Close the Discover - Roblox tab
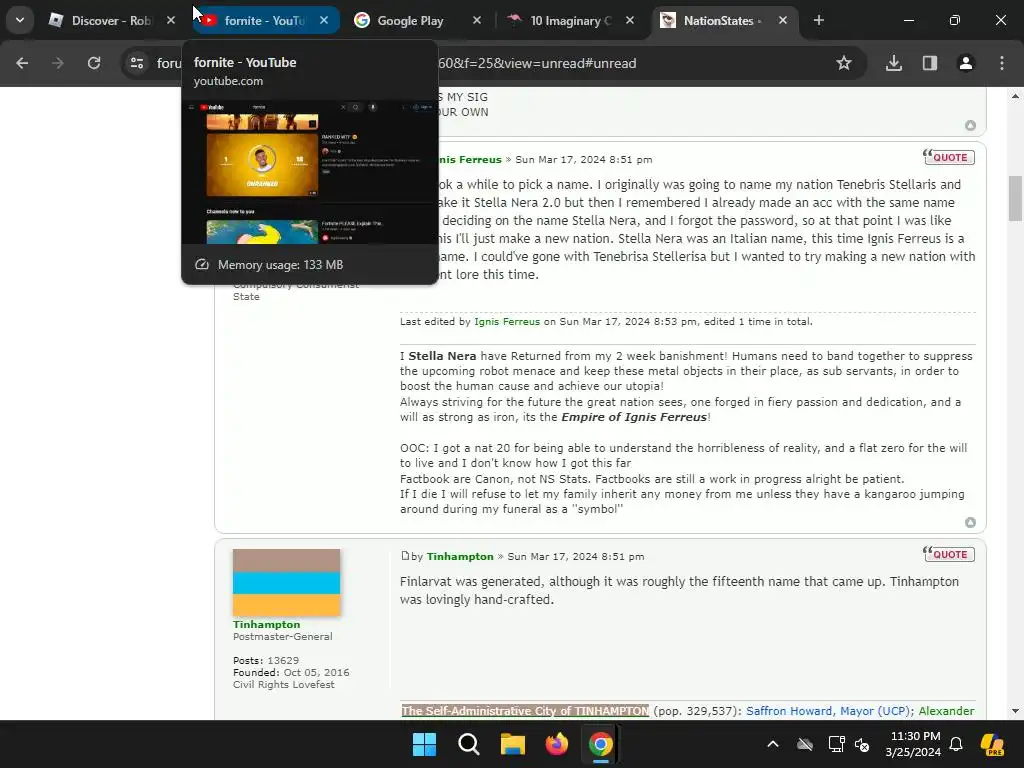 point(171,20)
